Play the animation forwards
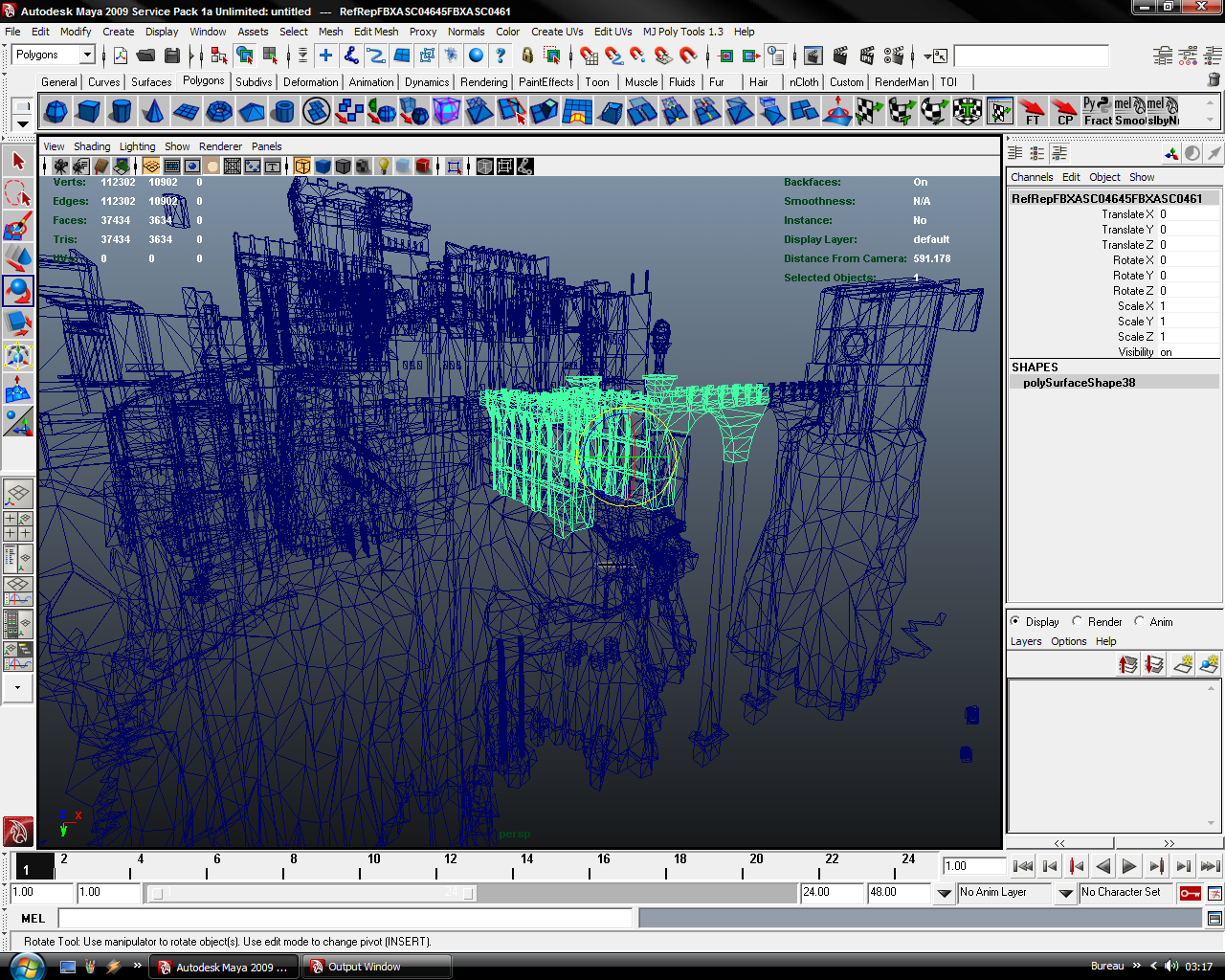 pos(1129,866)
